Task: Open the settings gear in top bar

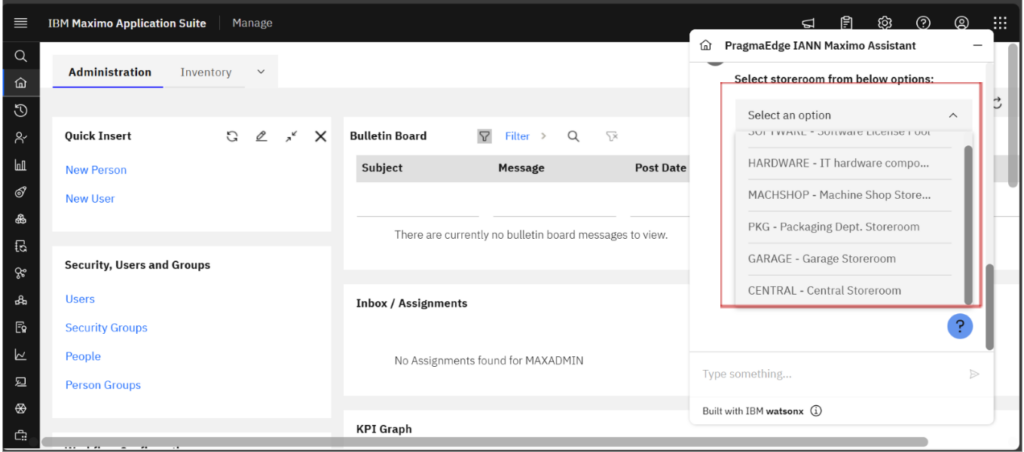Action: point(884,23)
